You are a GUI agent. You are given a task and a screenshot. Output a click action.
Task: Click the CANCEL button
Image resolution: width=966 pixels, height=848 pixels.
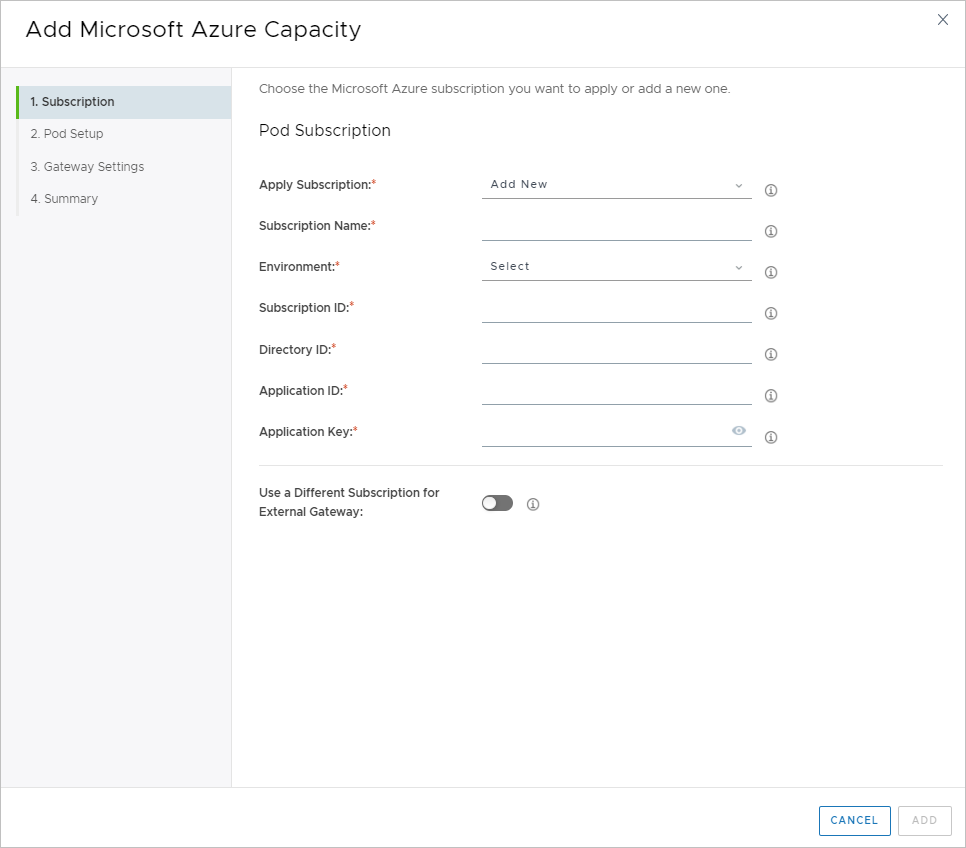pyautogui.click(x=854, y=820)
